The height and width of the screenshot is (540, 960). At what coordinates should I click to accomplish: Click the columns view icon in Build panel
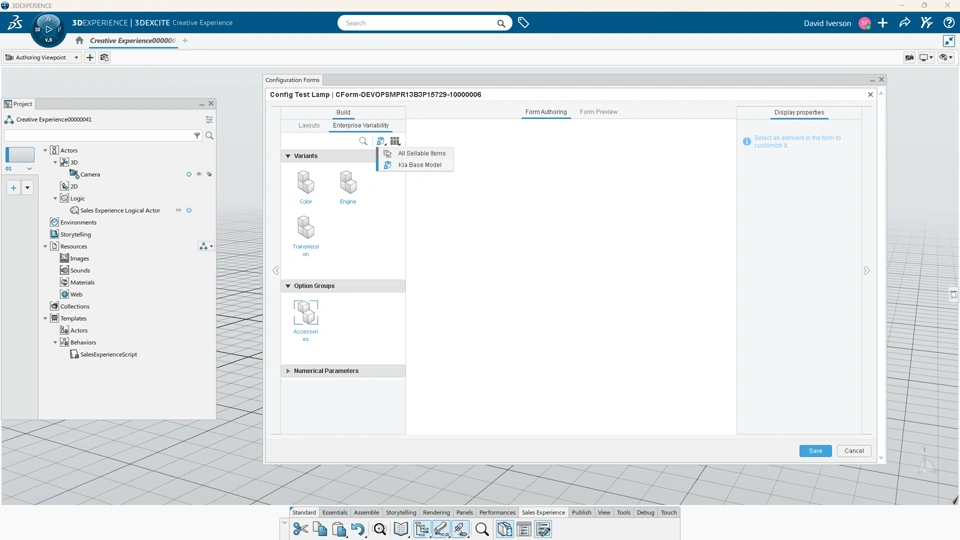tap(396, 141)
